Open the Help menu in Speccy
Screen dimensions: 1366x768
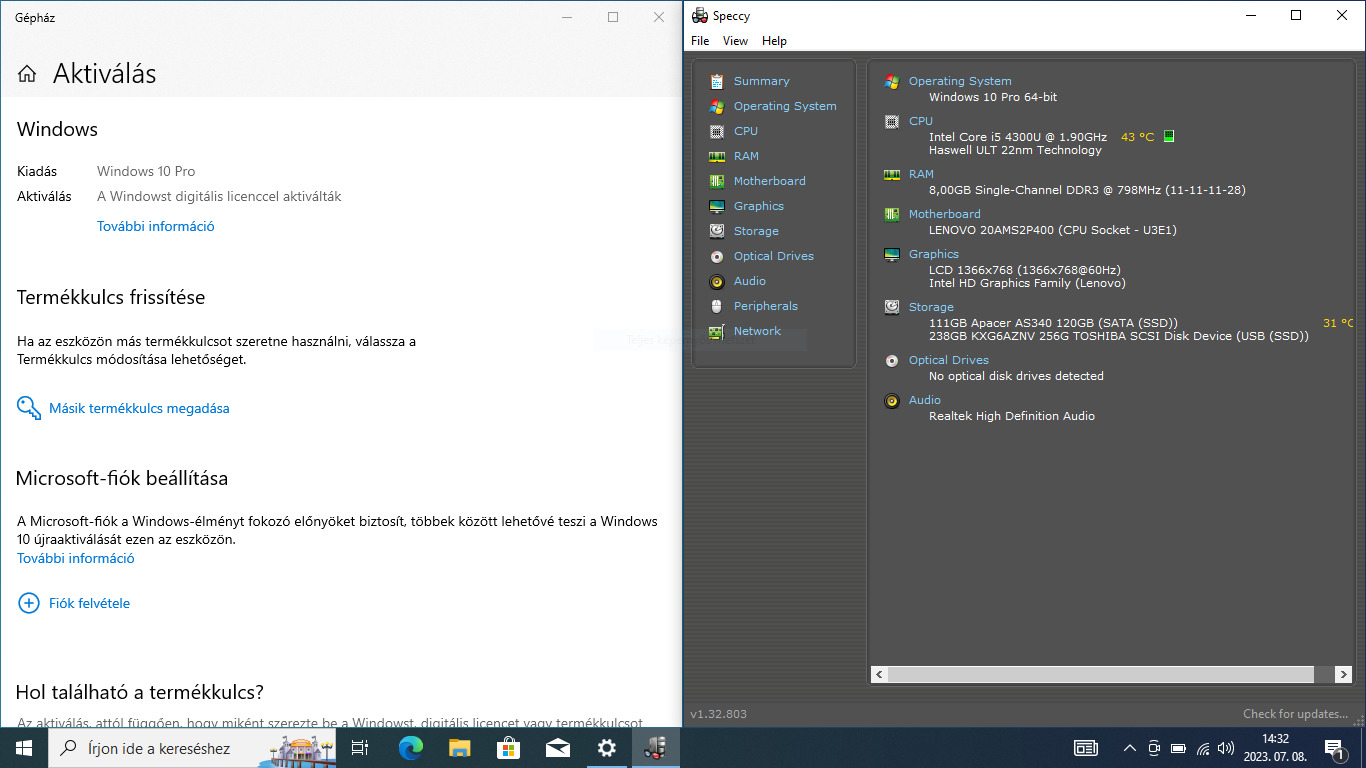coord(774,41)
